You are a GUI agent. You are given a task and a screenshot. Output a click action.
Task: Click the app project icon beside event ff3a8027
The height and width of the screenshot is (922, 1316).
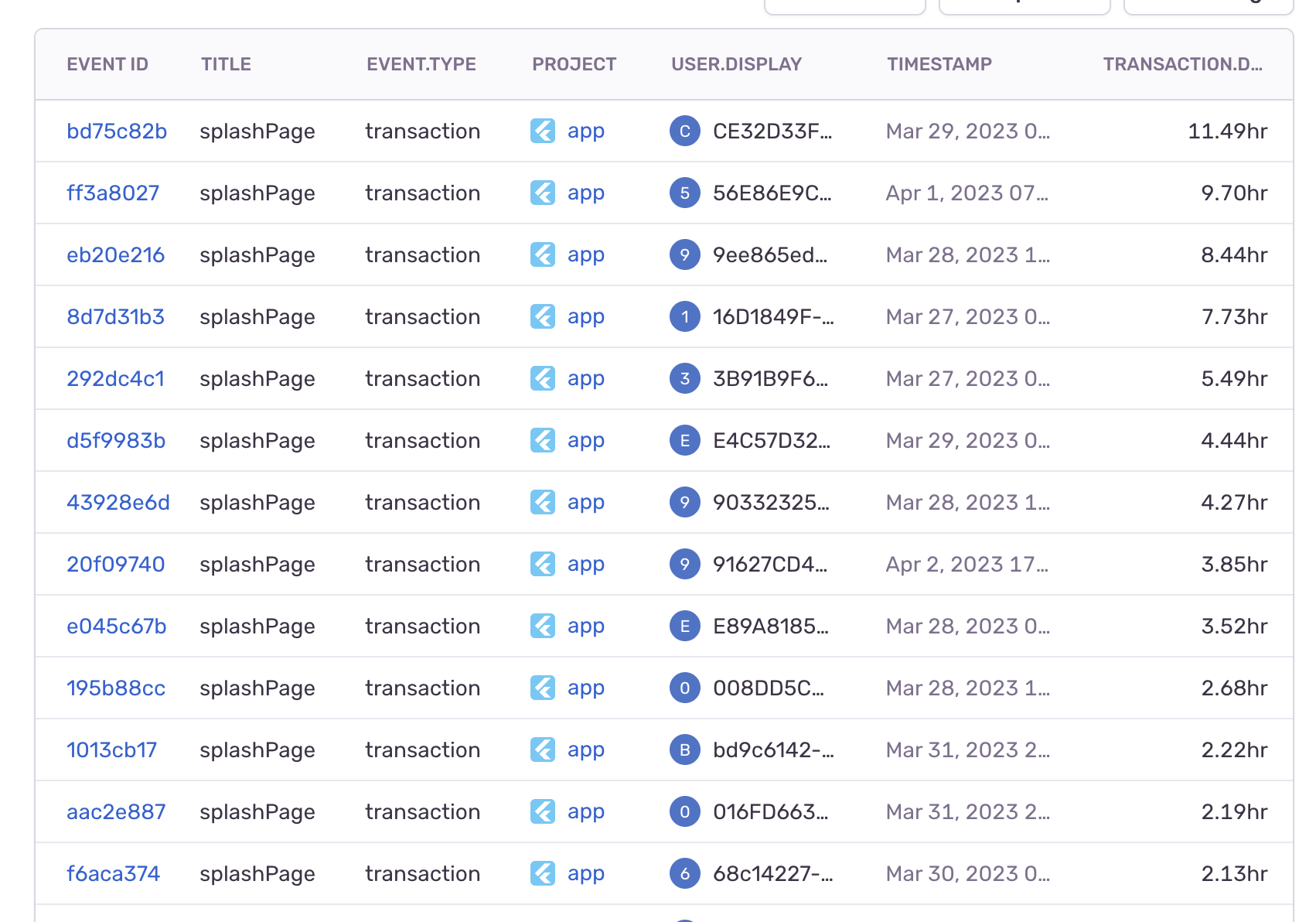click(x=542, y=193)
